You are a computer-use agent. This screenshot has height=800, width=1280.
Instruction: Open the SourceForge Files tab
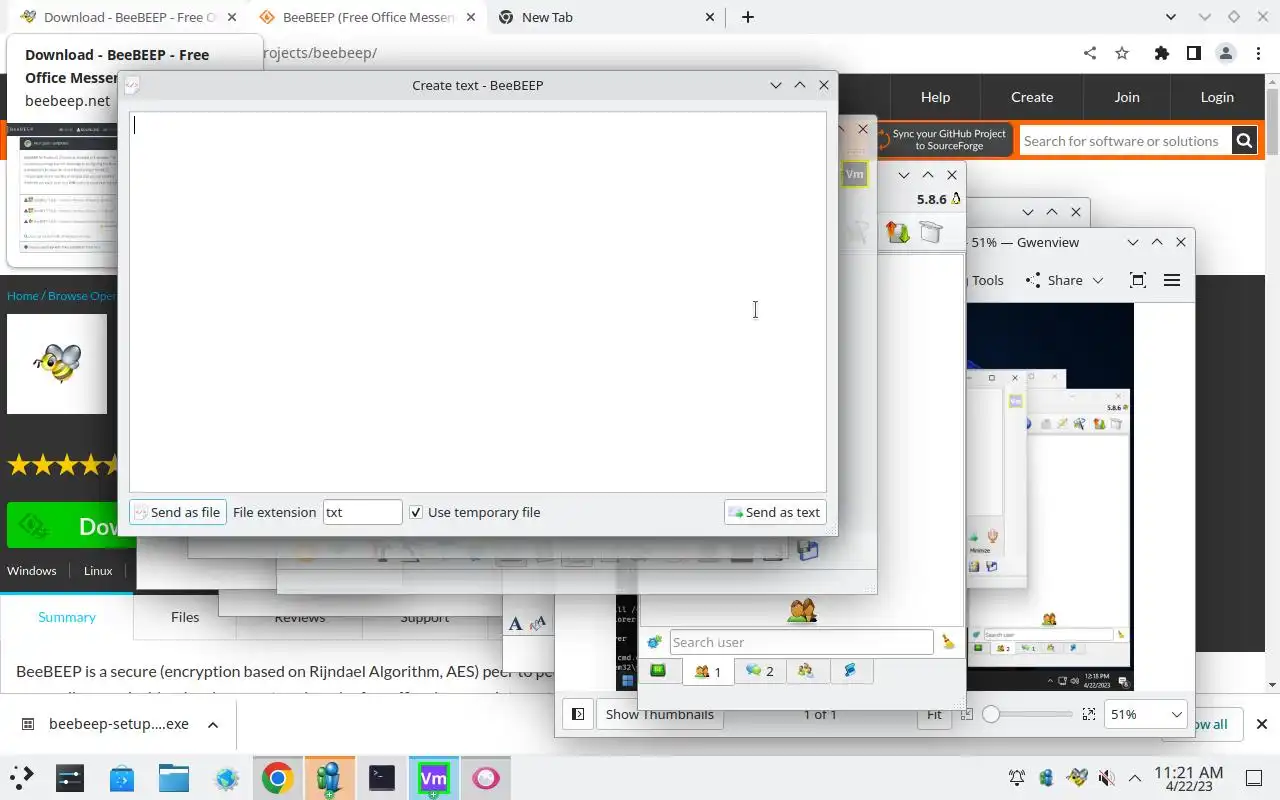pos(185,617)
